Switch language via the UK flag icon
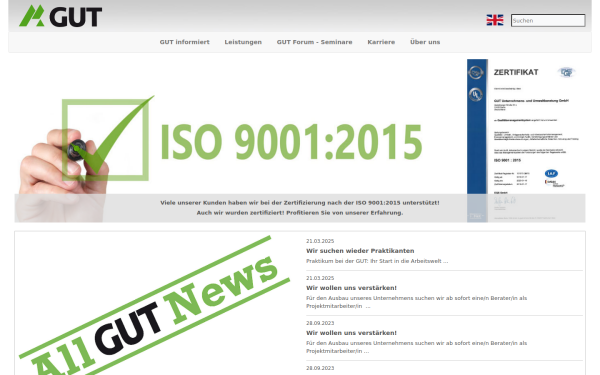The width and height of the screenshot is (600, 375). pyautogui.click(x=495, y=20)
